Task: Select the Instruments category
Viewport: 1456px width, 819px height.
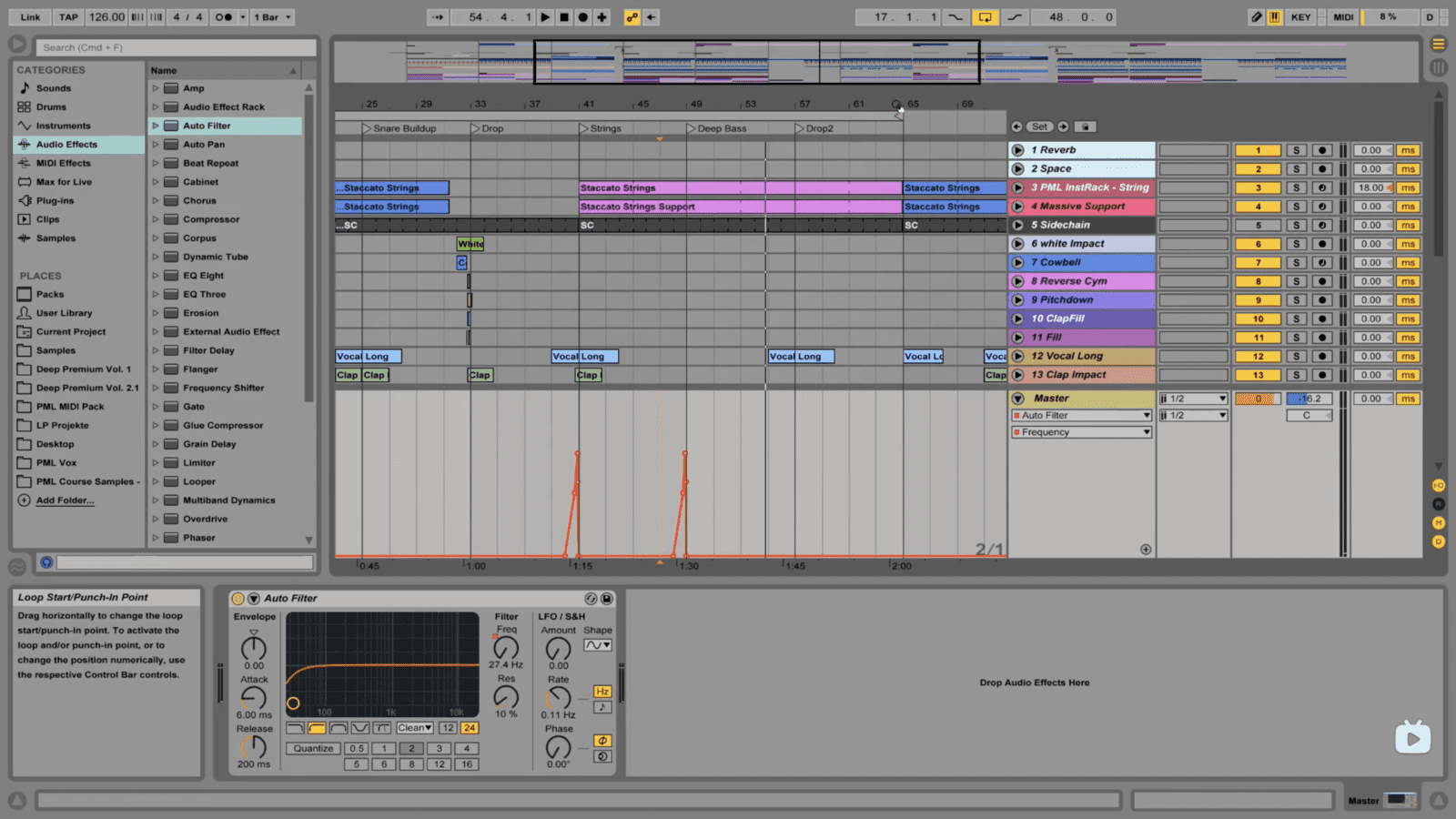Action: click(x=63, y=126)
